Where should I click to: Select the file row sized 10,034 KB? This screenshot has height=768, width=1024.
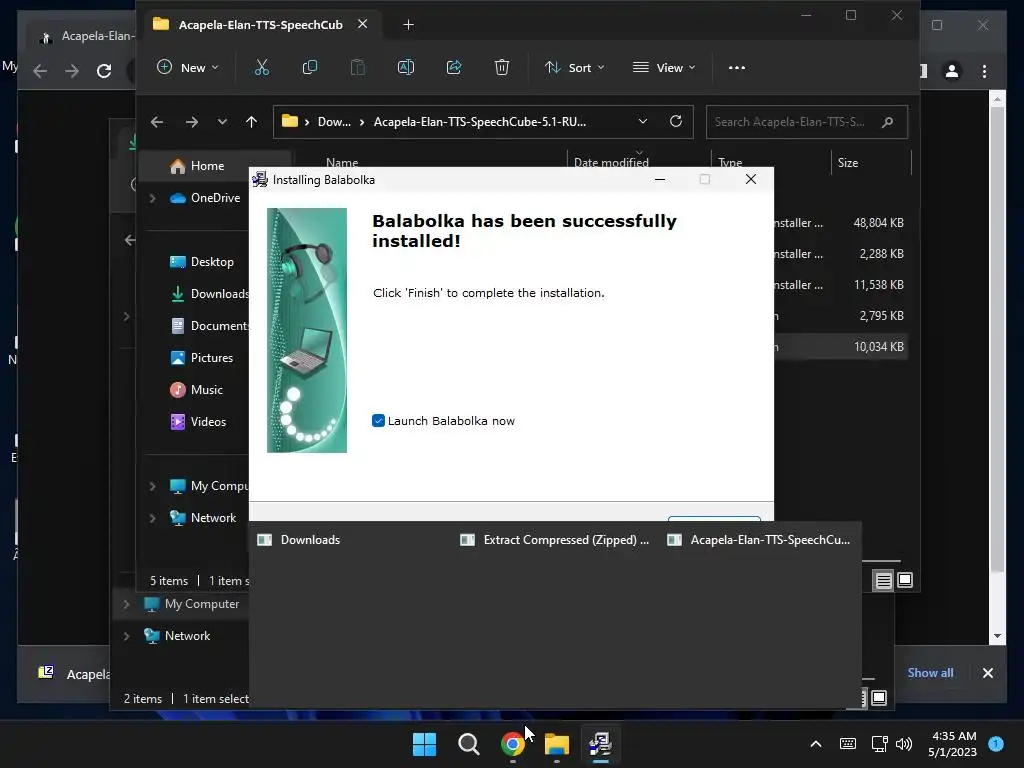pyautogui.click(x=840, y=347)
